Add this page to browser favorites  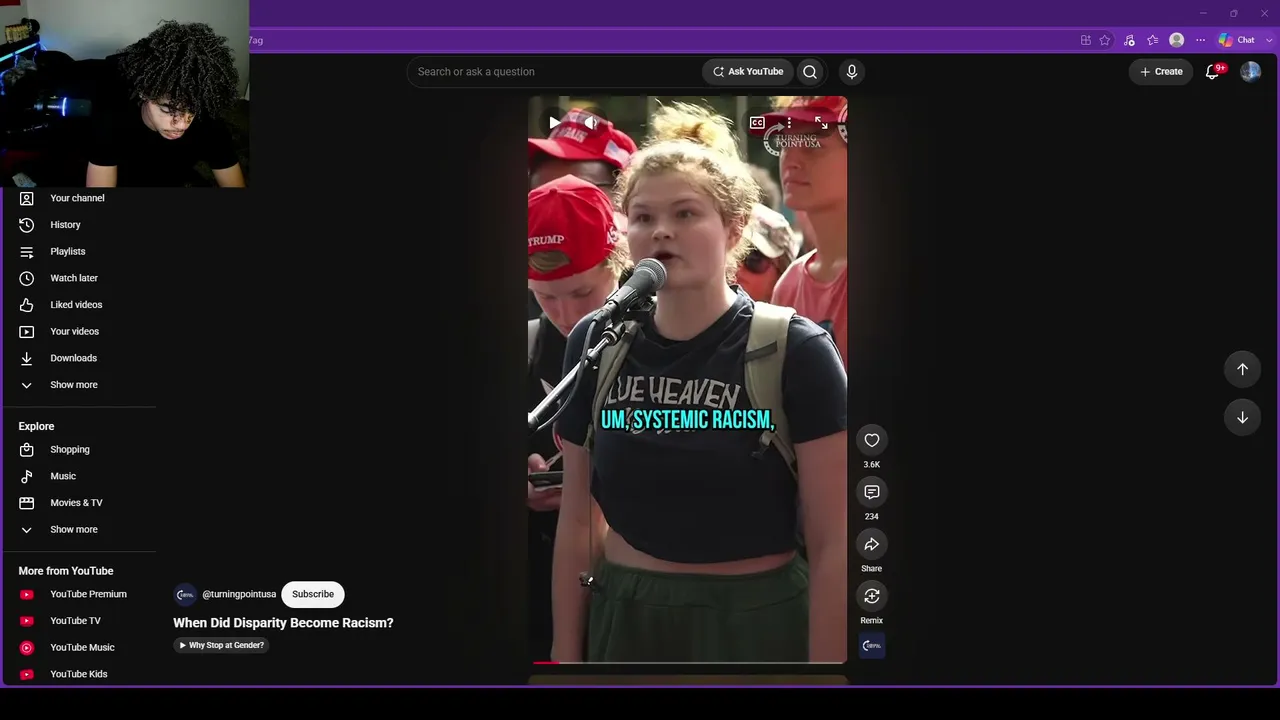(x=1105, y=40)
